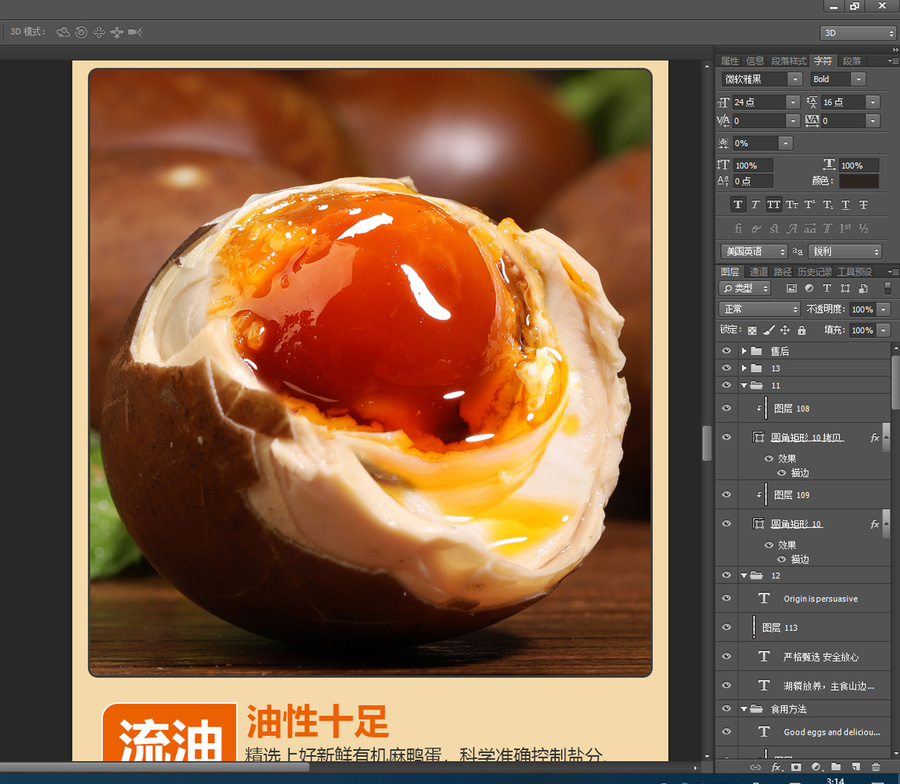Open the 微软雅黑 font family dropdown
Viewport: 900px width, 784px height.
pos(794,79)
